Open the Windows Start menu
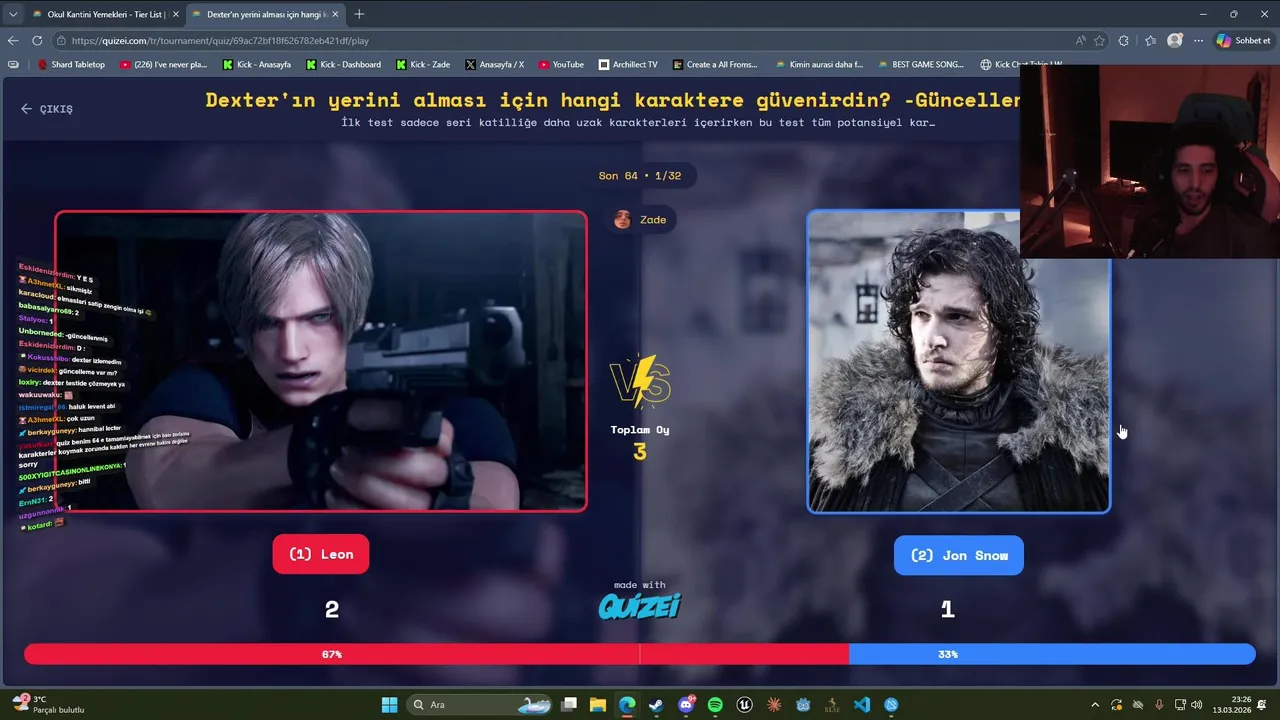The height and width of the screenshot is (720, 1280). pos(389,705)
